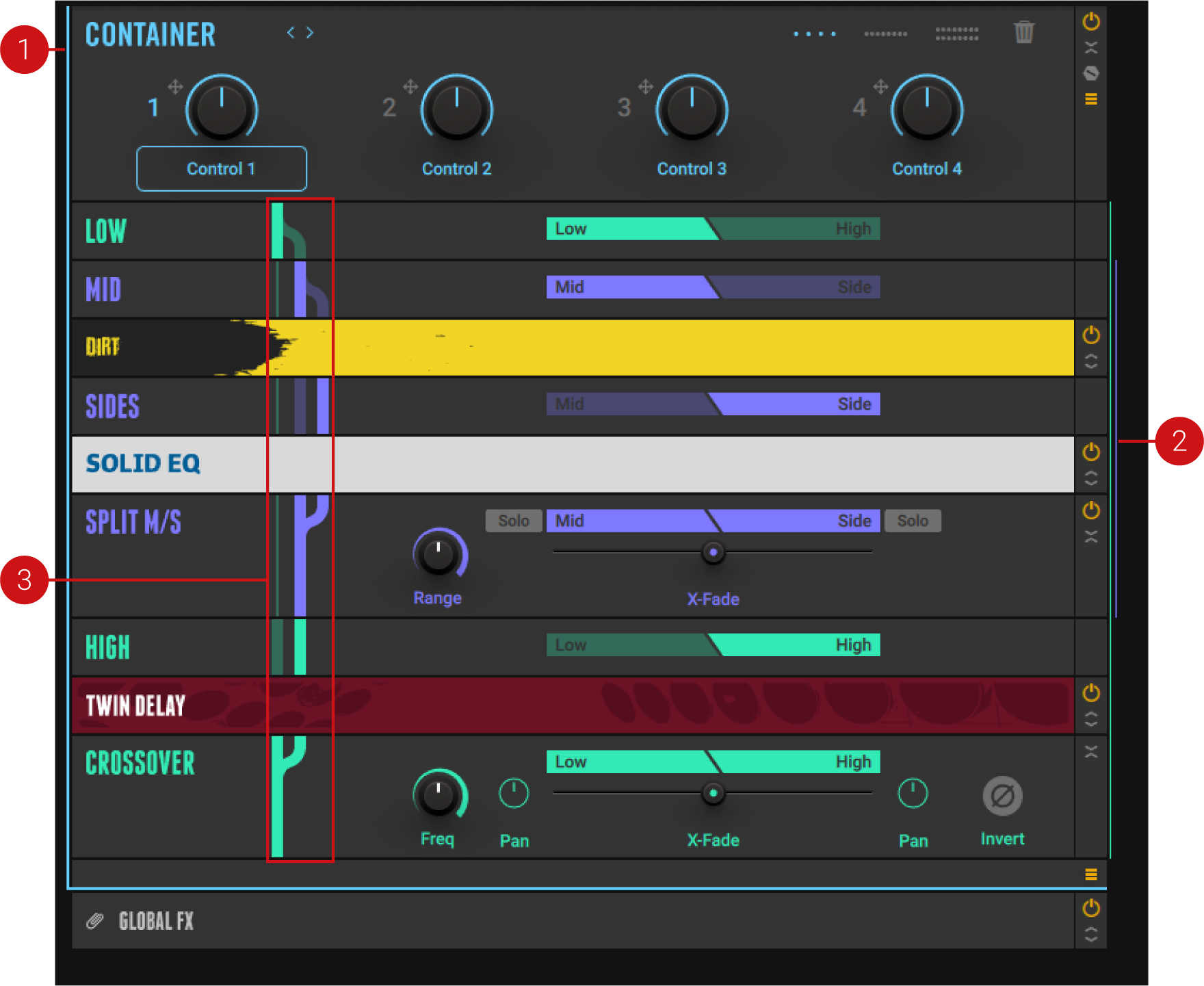Select the Control 1 name field

222,169
